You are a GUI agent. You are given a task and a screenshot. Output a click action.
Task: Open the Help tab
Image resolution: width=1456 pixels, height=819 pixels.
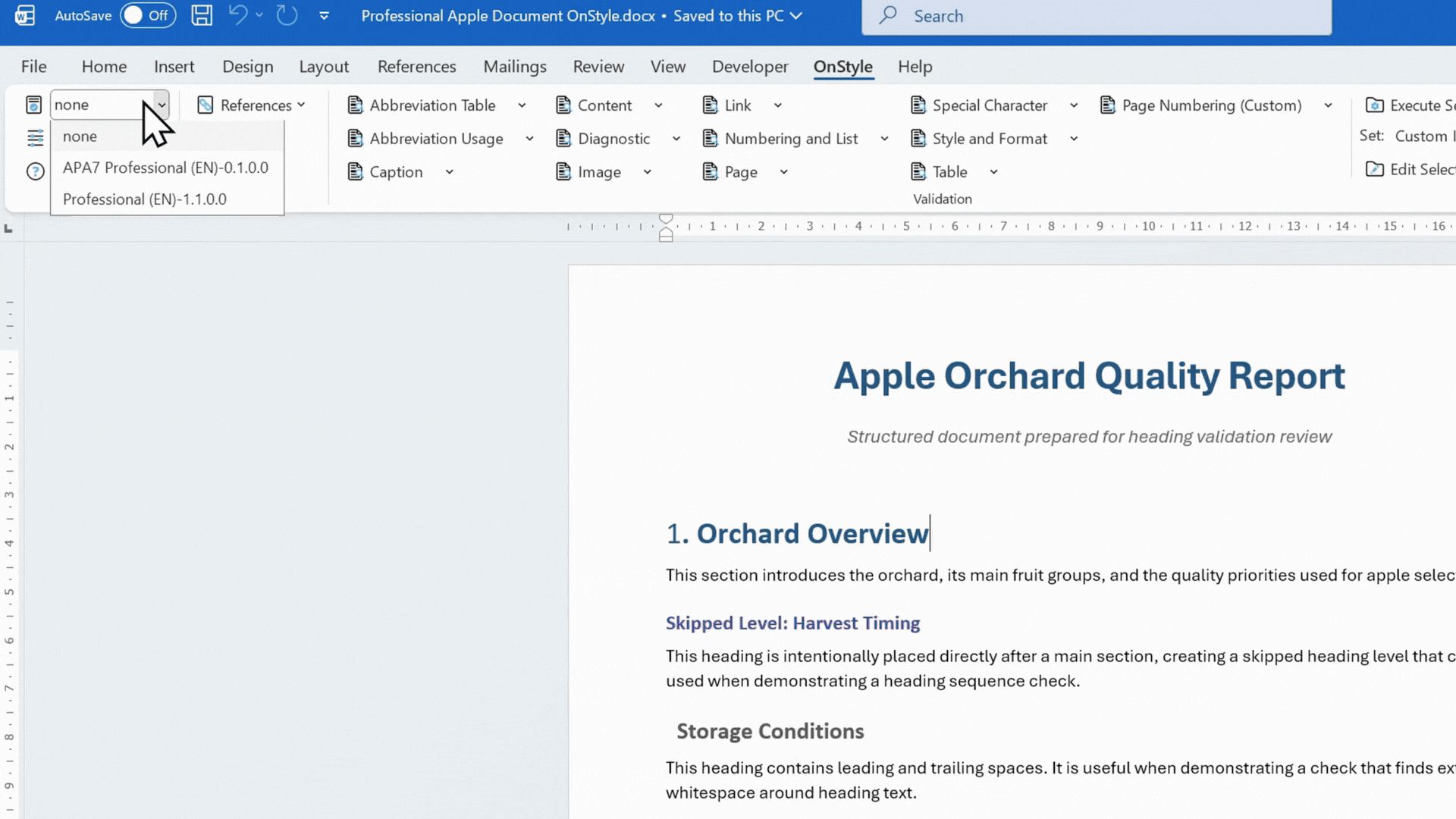915,67
